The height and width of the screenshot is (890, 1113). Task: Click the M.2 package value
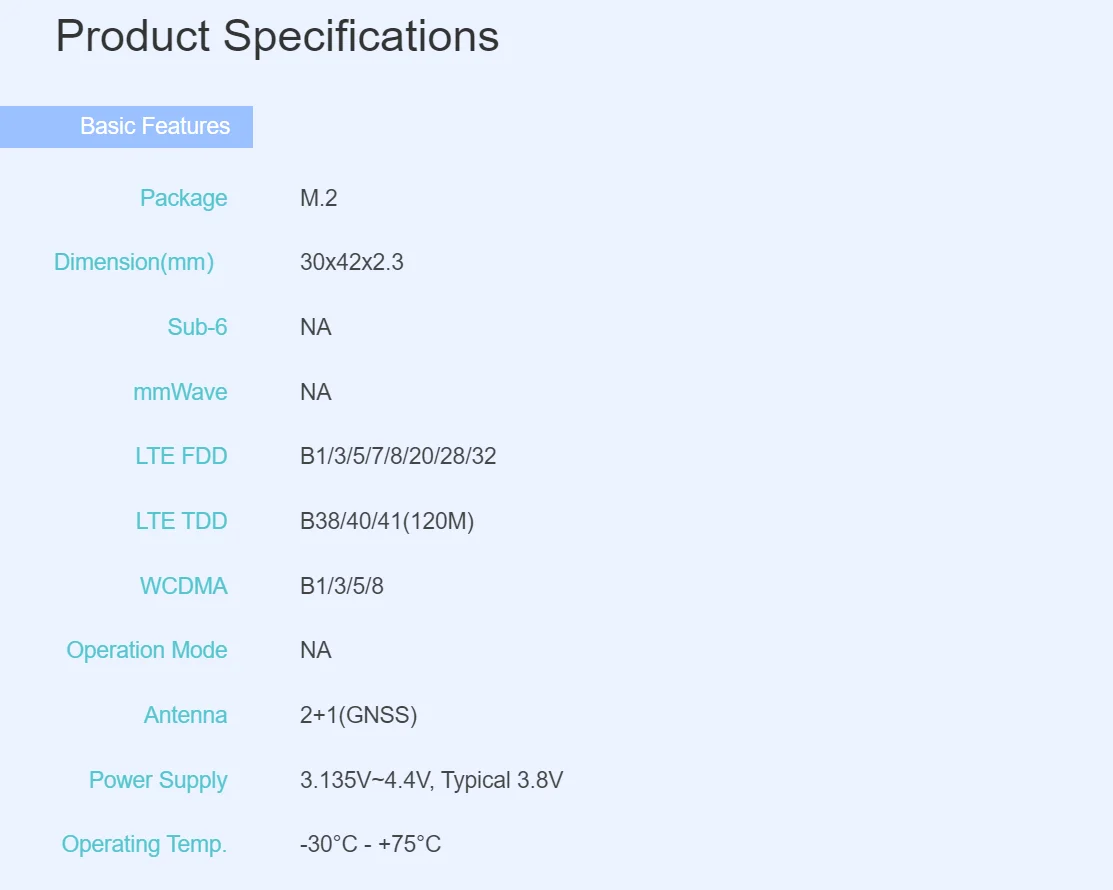pyautogui.click(x=319, y=198)
